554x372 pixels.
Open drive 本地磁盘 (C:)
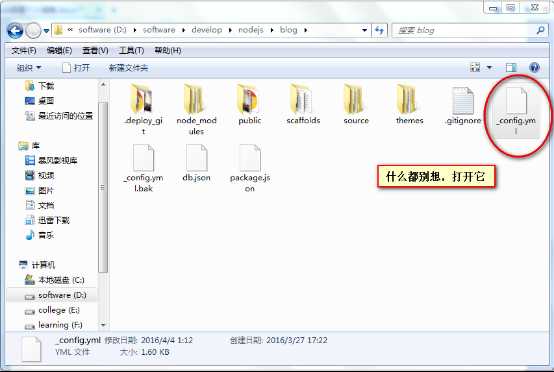(54, 280)
